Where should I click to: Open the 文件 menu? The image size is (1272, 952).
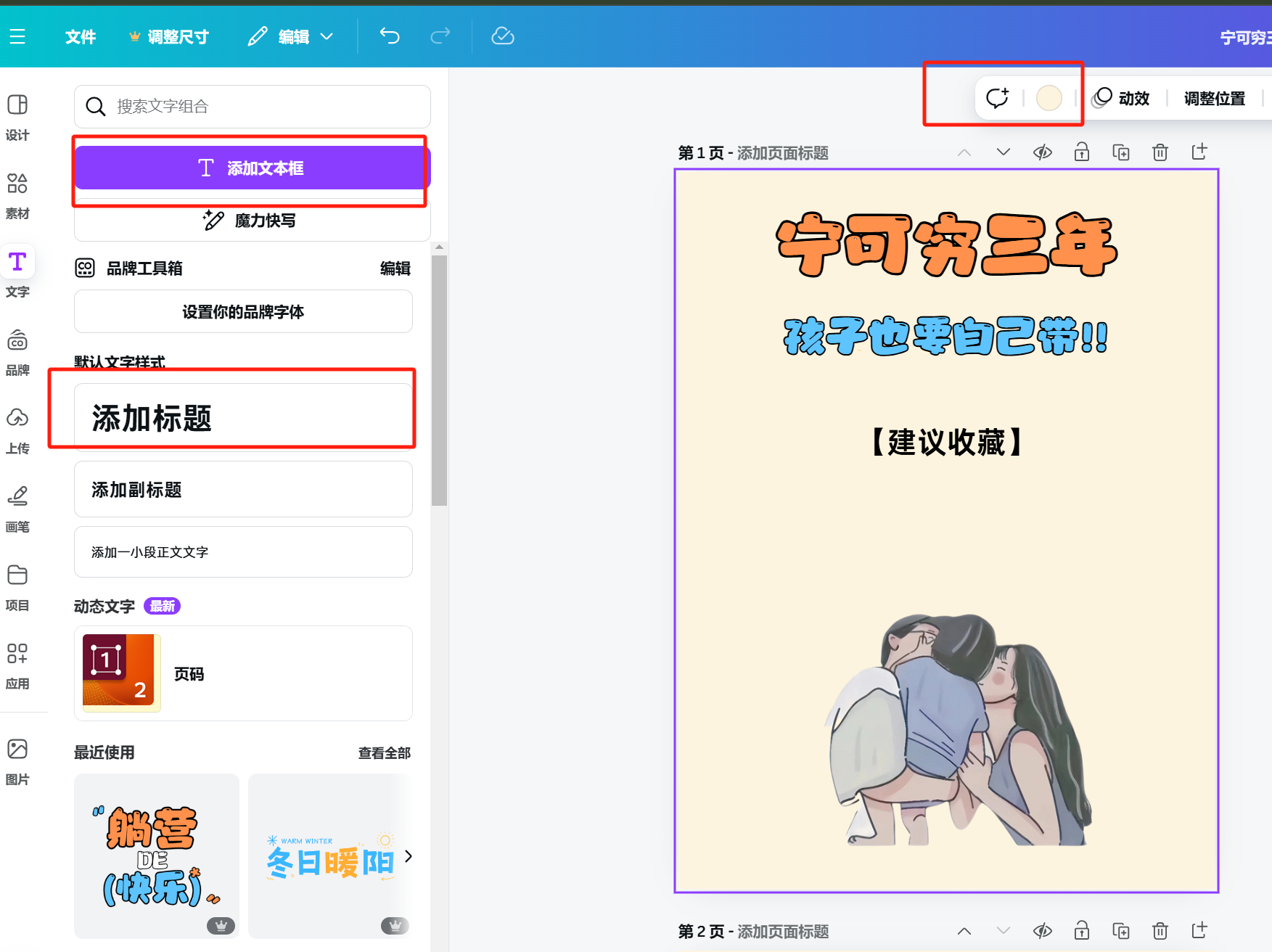click(x=81, y=36)
